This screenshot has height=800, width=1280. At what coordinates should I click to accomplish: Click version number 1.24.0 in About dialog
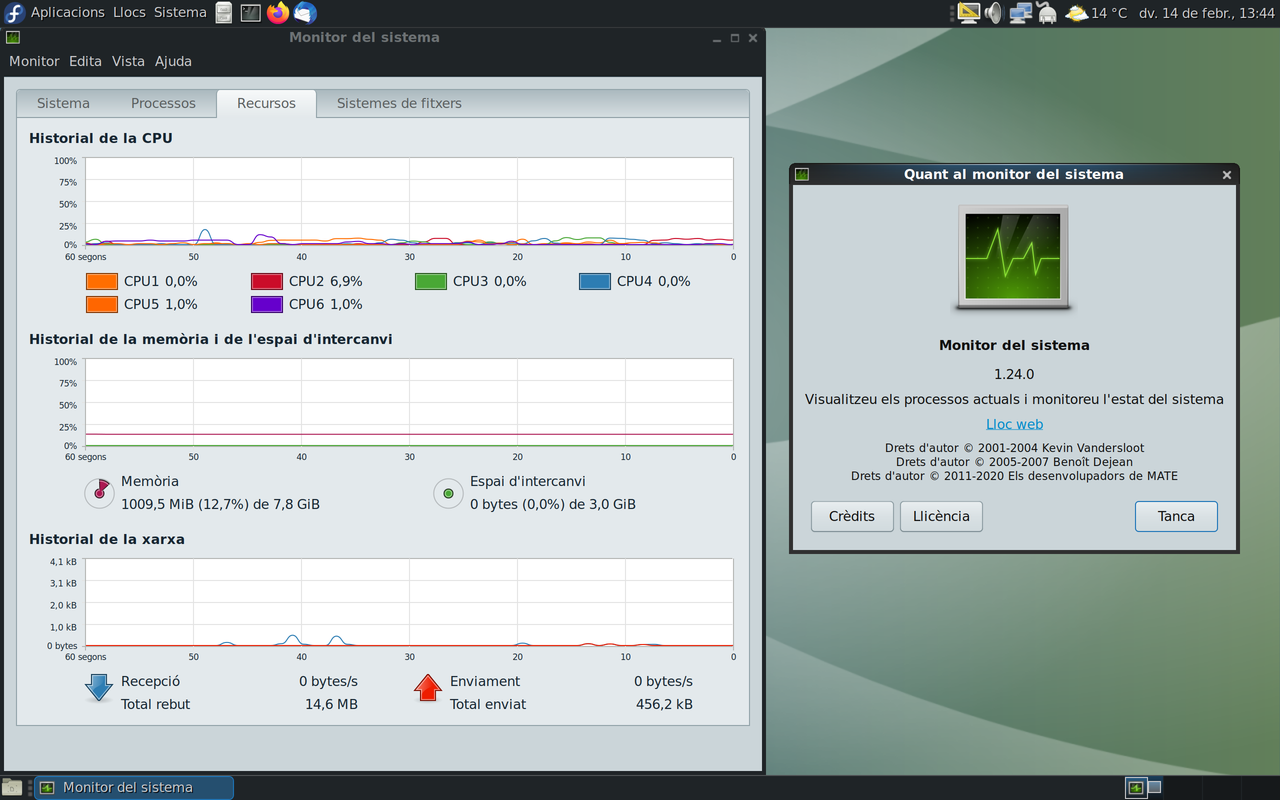click(1014, 374)
